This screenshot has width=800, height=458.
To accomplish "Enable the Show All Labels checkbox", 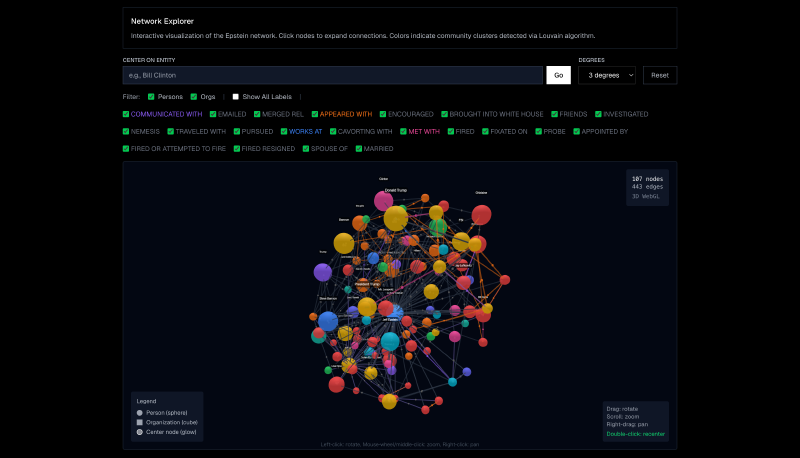I will point(235,97).
